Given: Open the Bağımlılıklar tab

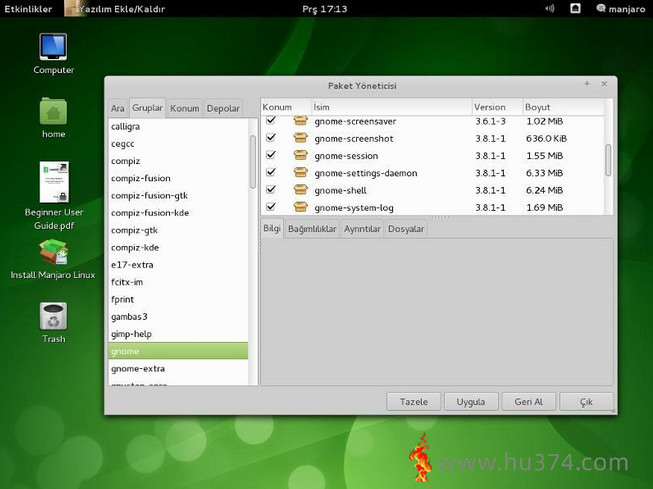Looking at the screenshot, I should pos(312,229).
